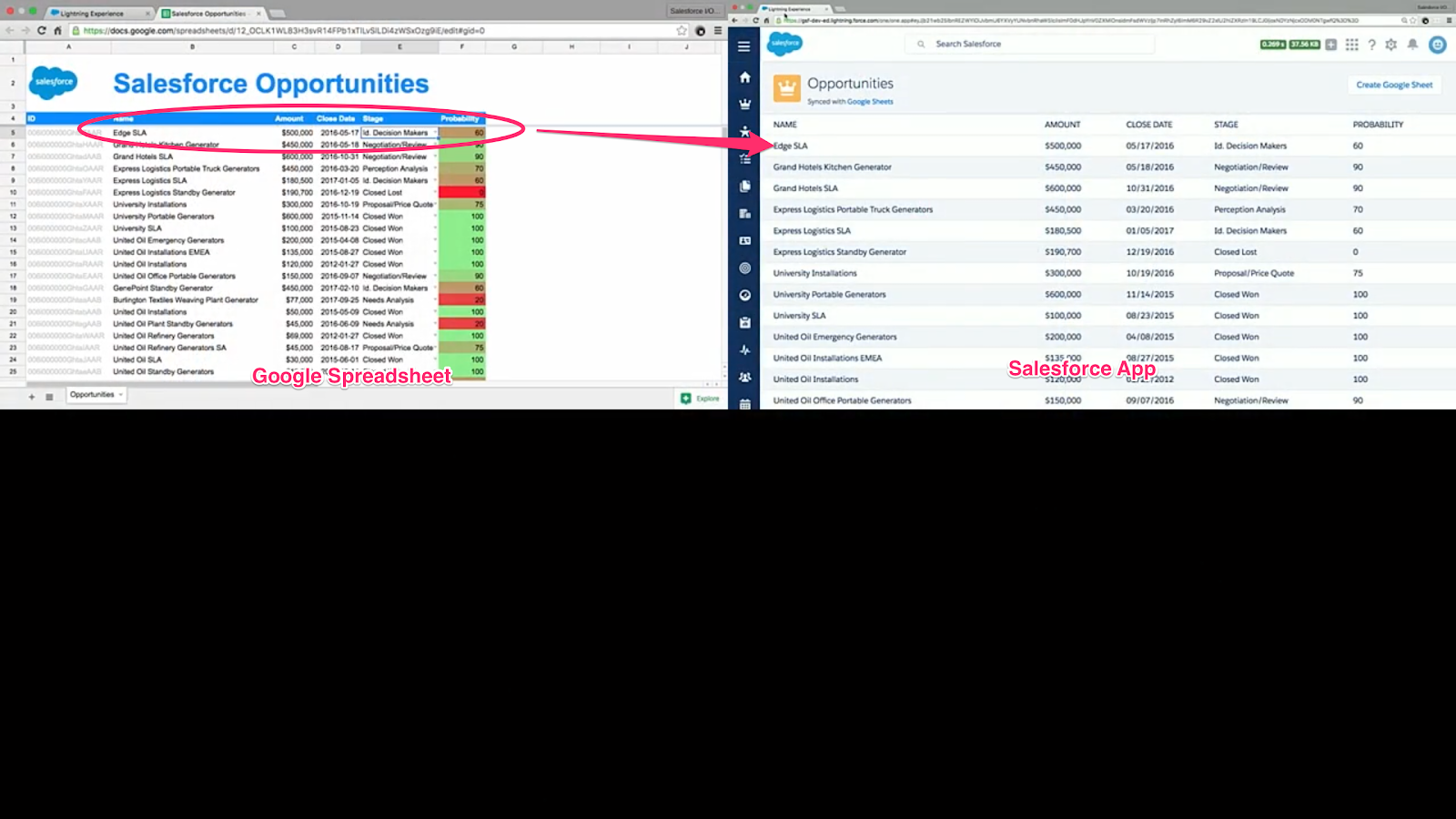
Task: Select row 10 header in spreadsheet
Action: 13,193
